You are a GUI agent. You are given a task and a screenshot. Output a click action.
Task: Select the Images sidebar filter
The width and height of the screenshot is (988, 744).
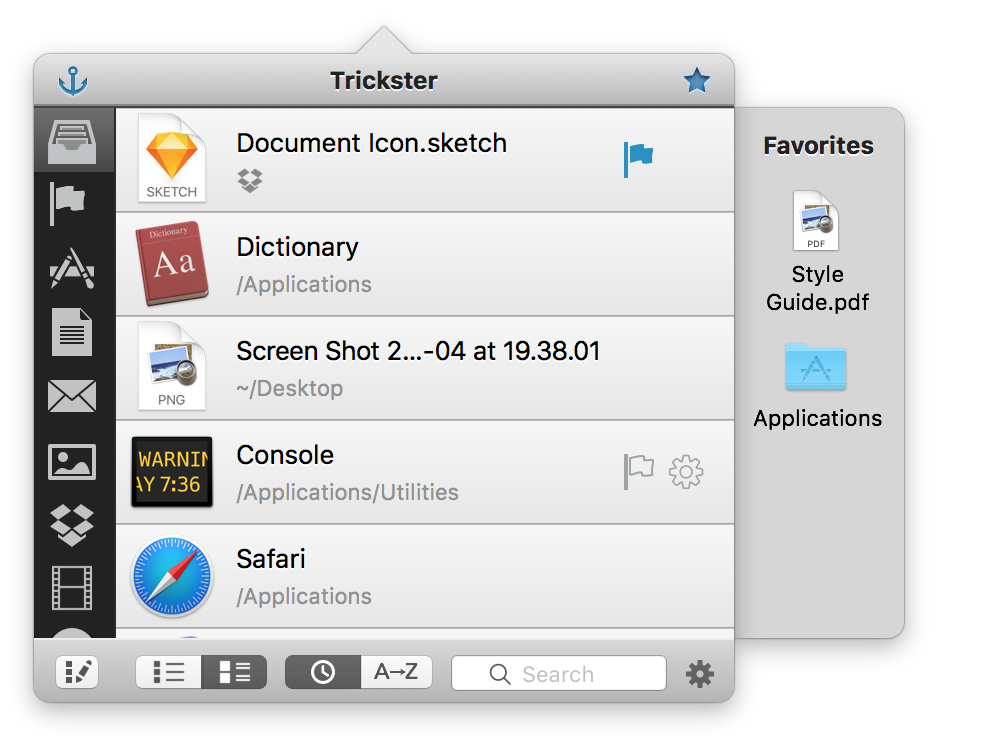tap(72, 461)
